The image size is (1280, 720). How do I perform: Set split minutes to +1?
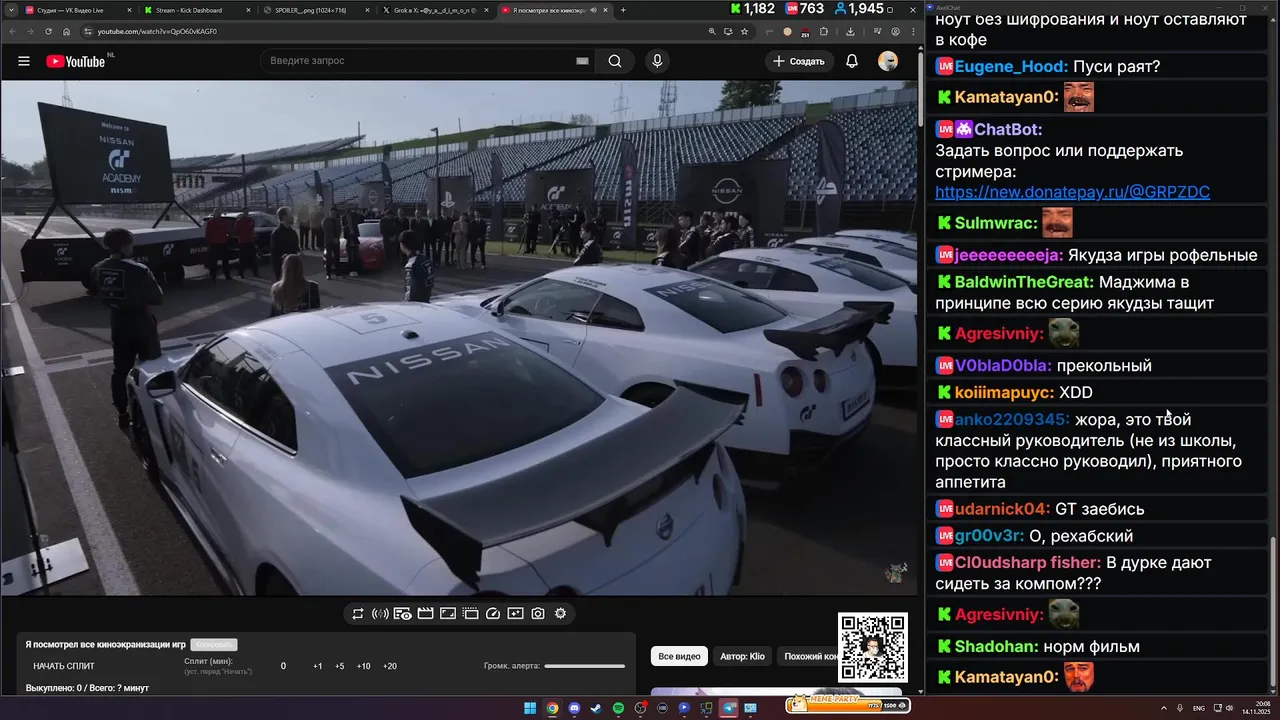click(318, 666)
